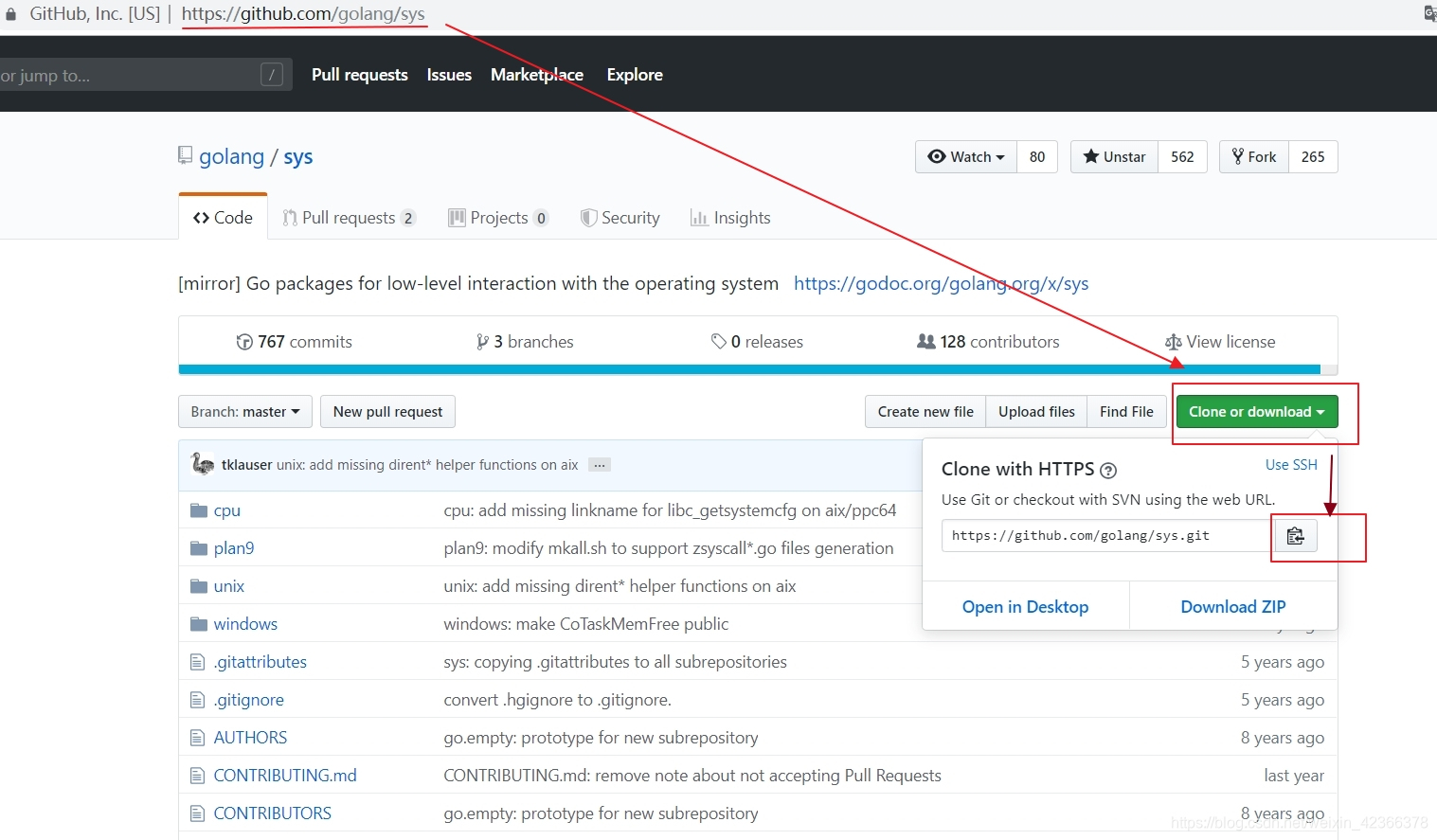
Task: Click the Go language color bar
Action: (749, 369)
